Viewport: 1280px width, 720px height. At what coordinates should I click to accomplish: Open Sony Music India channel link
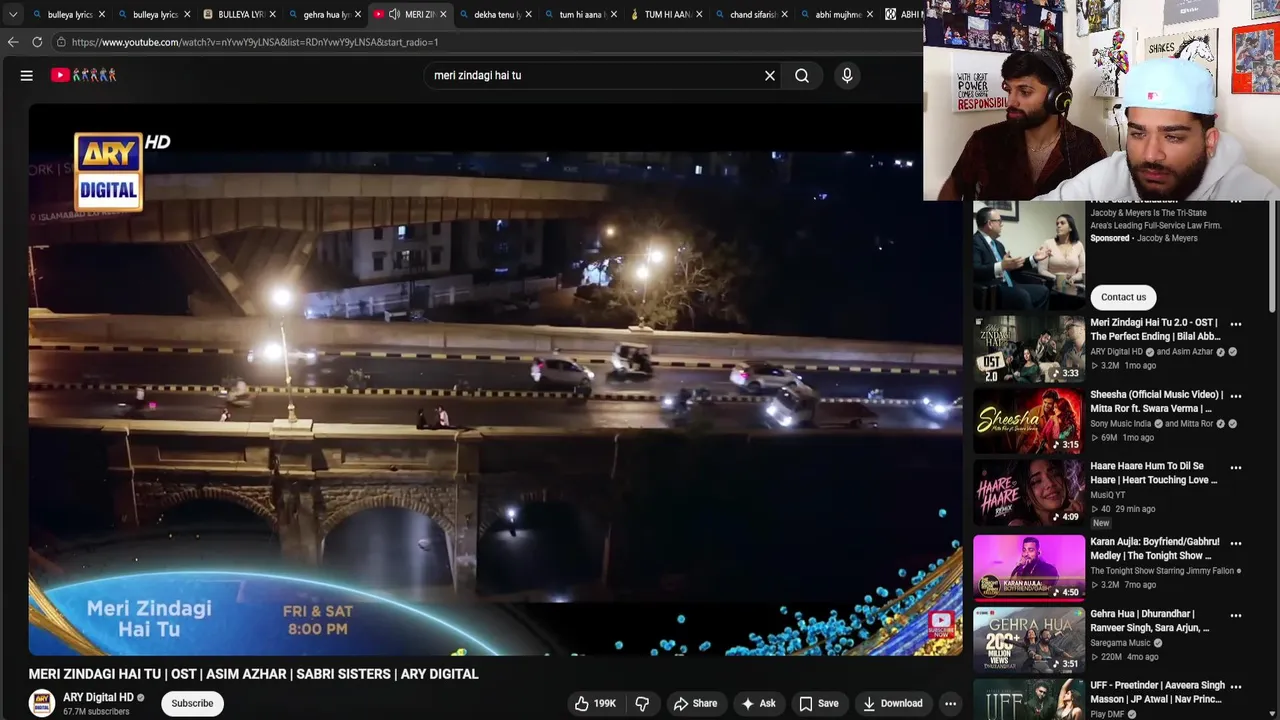[x=1122, y=424]
